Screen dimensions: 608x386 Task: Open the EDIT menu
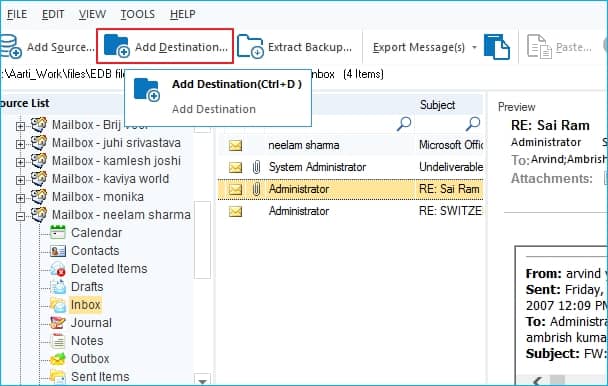click(x=53, y=14)
